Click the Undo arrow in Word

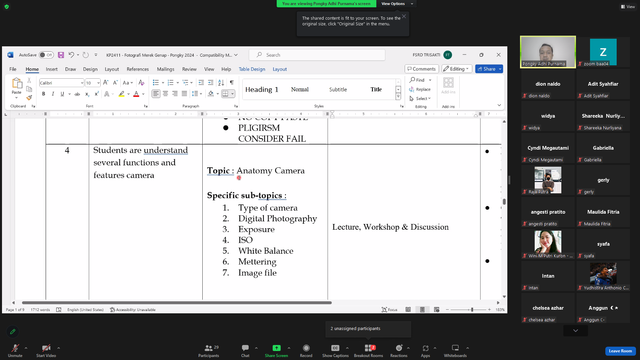[x=71, y=55]
